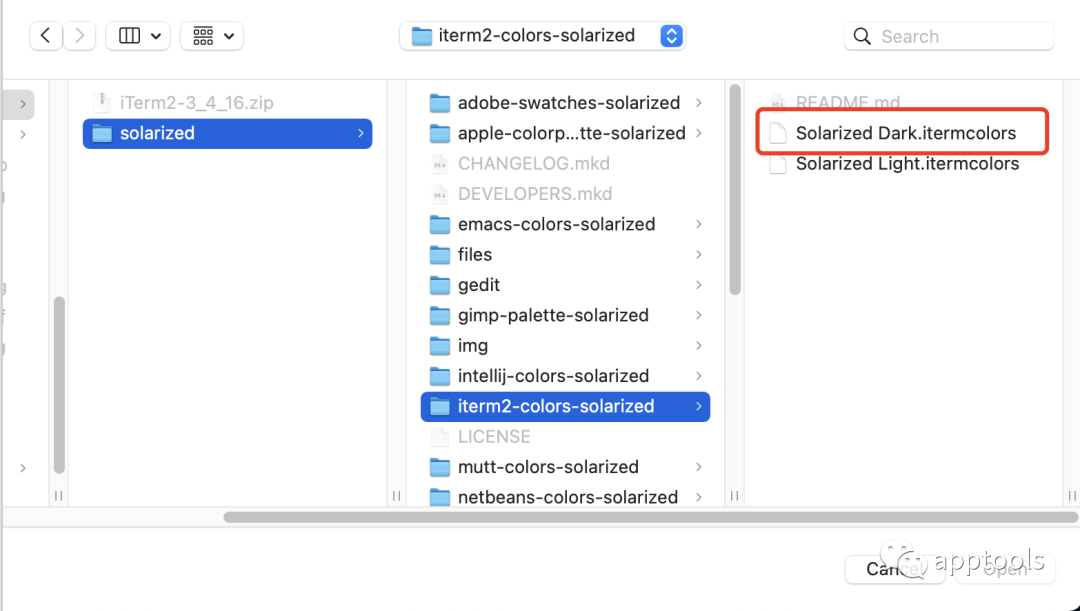Expand the emacs-colors-solarized folder chevron
The height and width of the screenshot is (611, 1080).
coord(698,224)
